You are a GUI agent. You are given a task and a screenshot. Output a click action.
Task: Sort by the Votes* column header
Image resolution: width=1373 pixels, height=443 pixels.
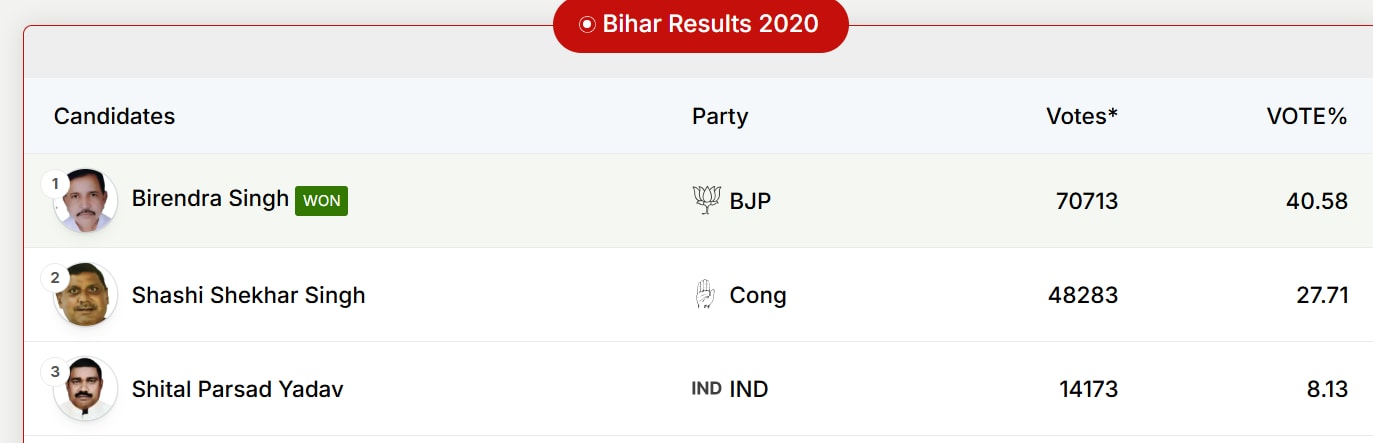pyautogui.click(x=1082, y=116)
